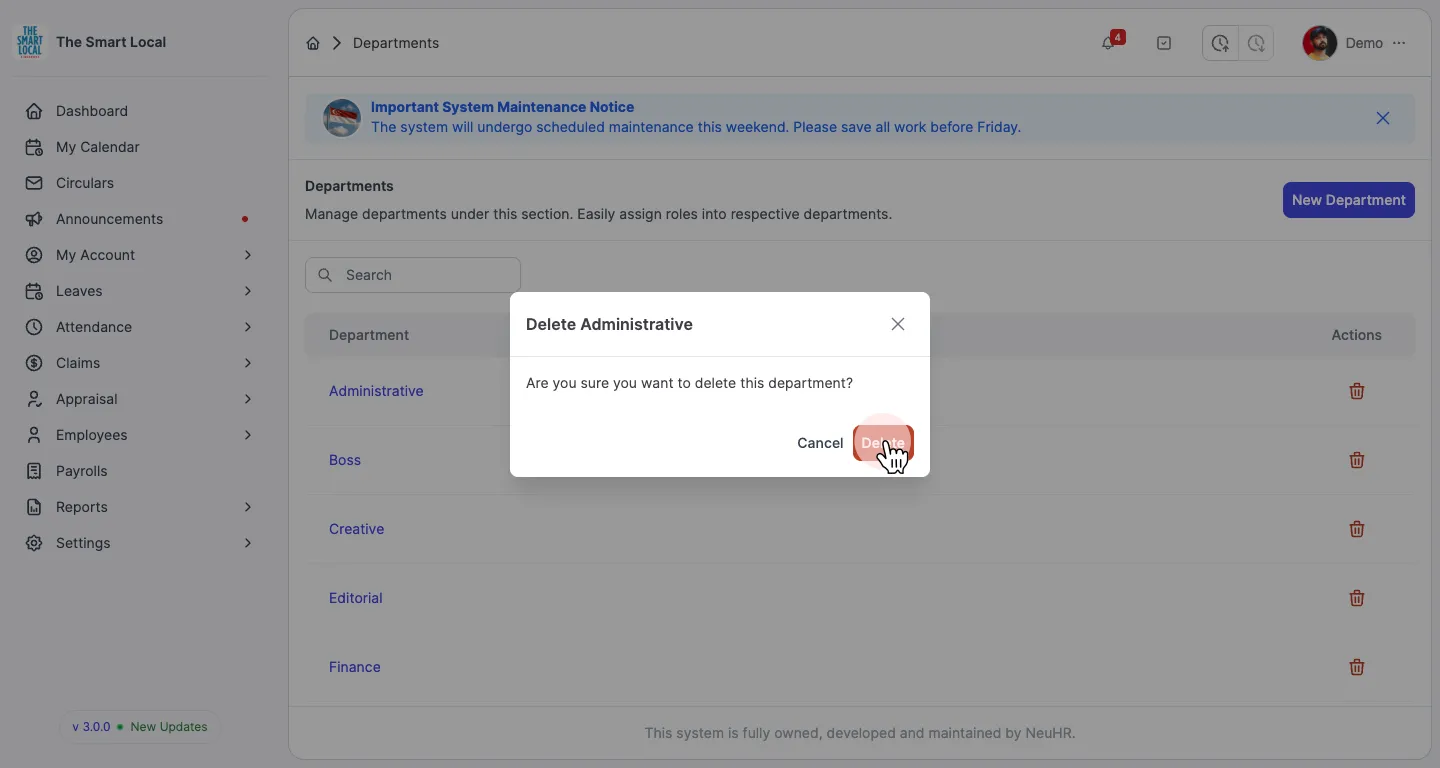Click the Claims dollar icon
Screen dimensions: 1440x768
34,363
